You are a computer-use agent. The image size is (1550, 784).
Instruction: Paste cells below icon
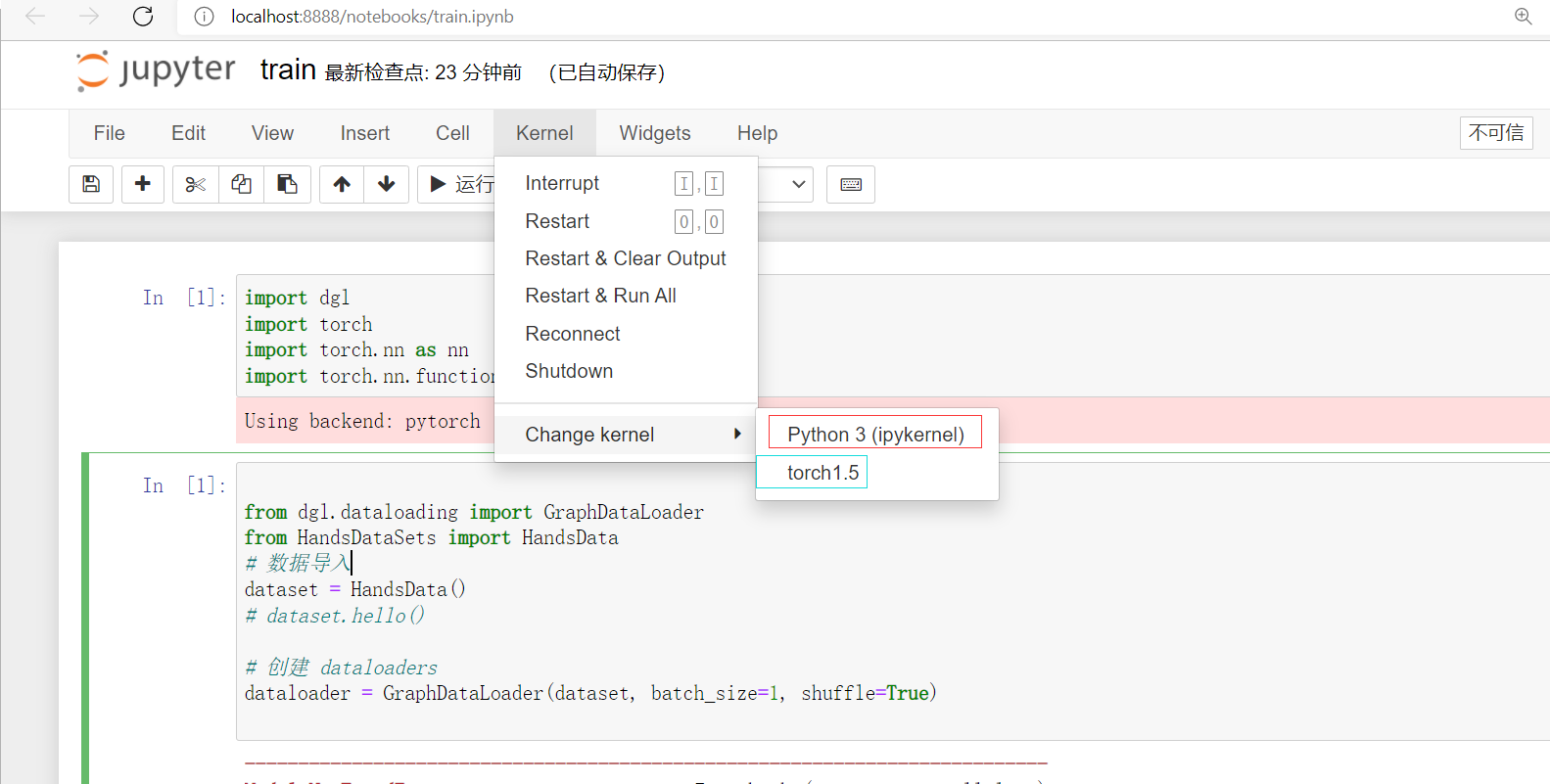(287, 184)
